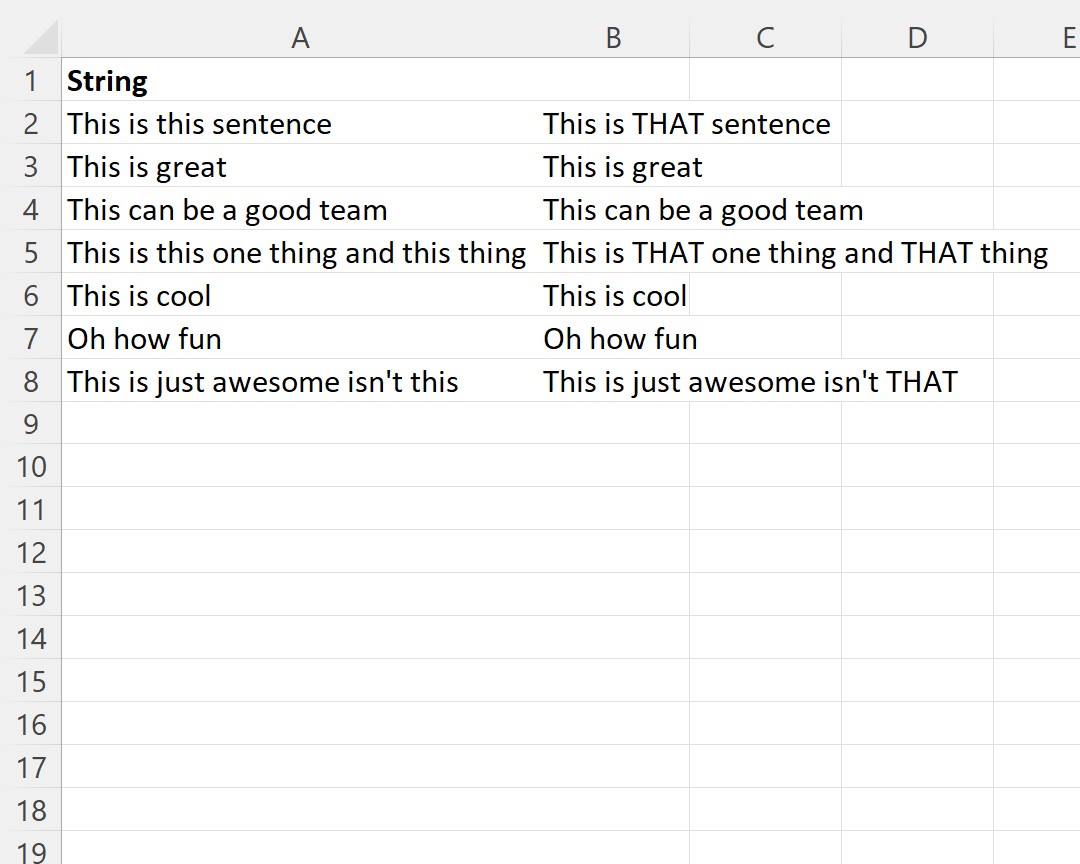Click cell A6 'This is cool'
This screenshot has width=1080, height=864.
click(300, 296)
